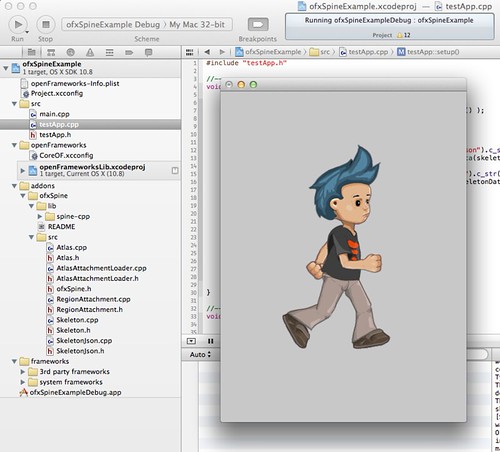Open the Symbol navigator icon
The image size is (500, 452).
point(51,52)
